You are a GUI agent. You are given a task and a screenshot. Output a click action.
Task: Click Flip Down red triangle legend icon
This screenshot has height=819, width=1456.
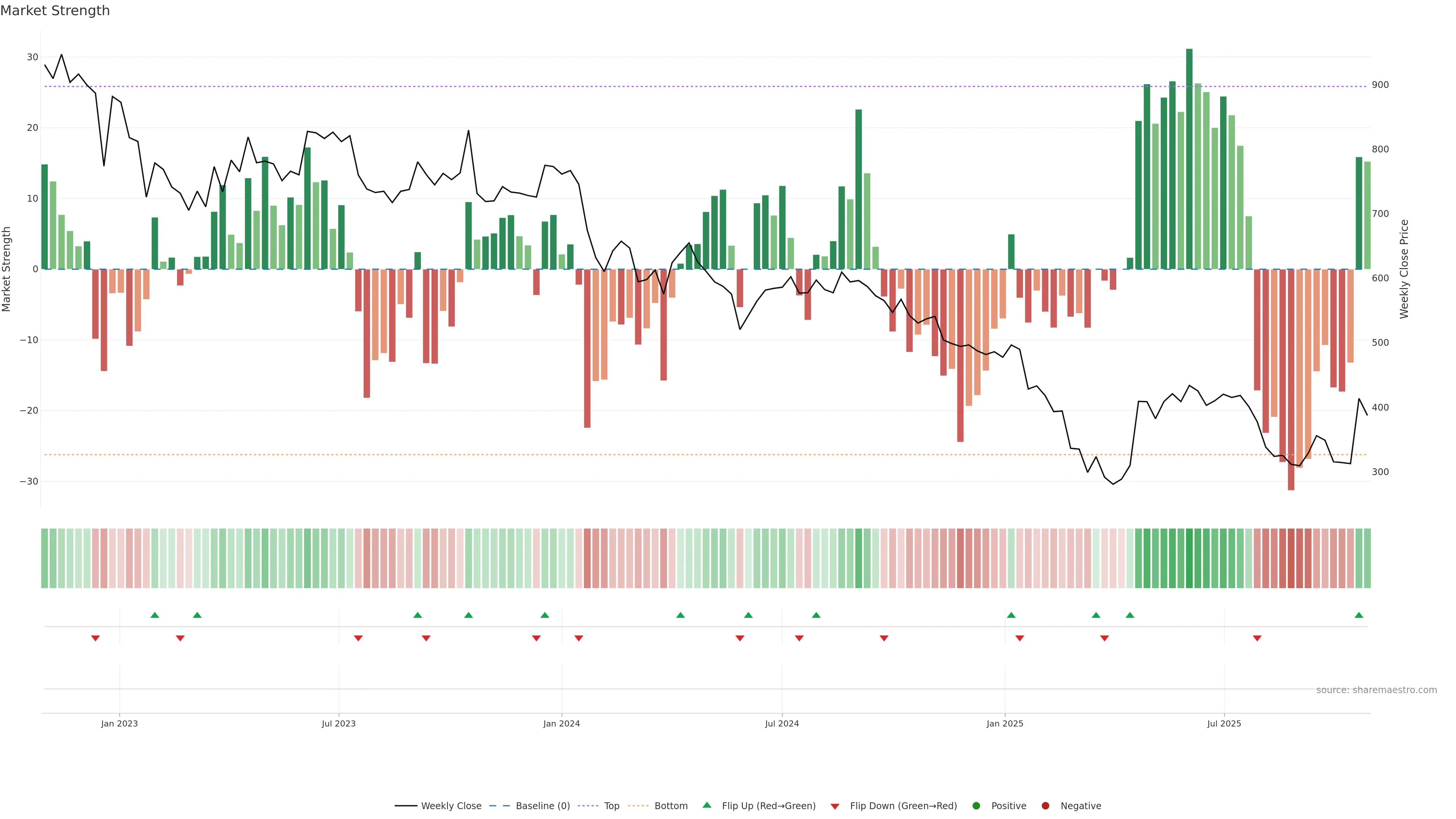point(835,806)
